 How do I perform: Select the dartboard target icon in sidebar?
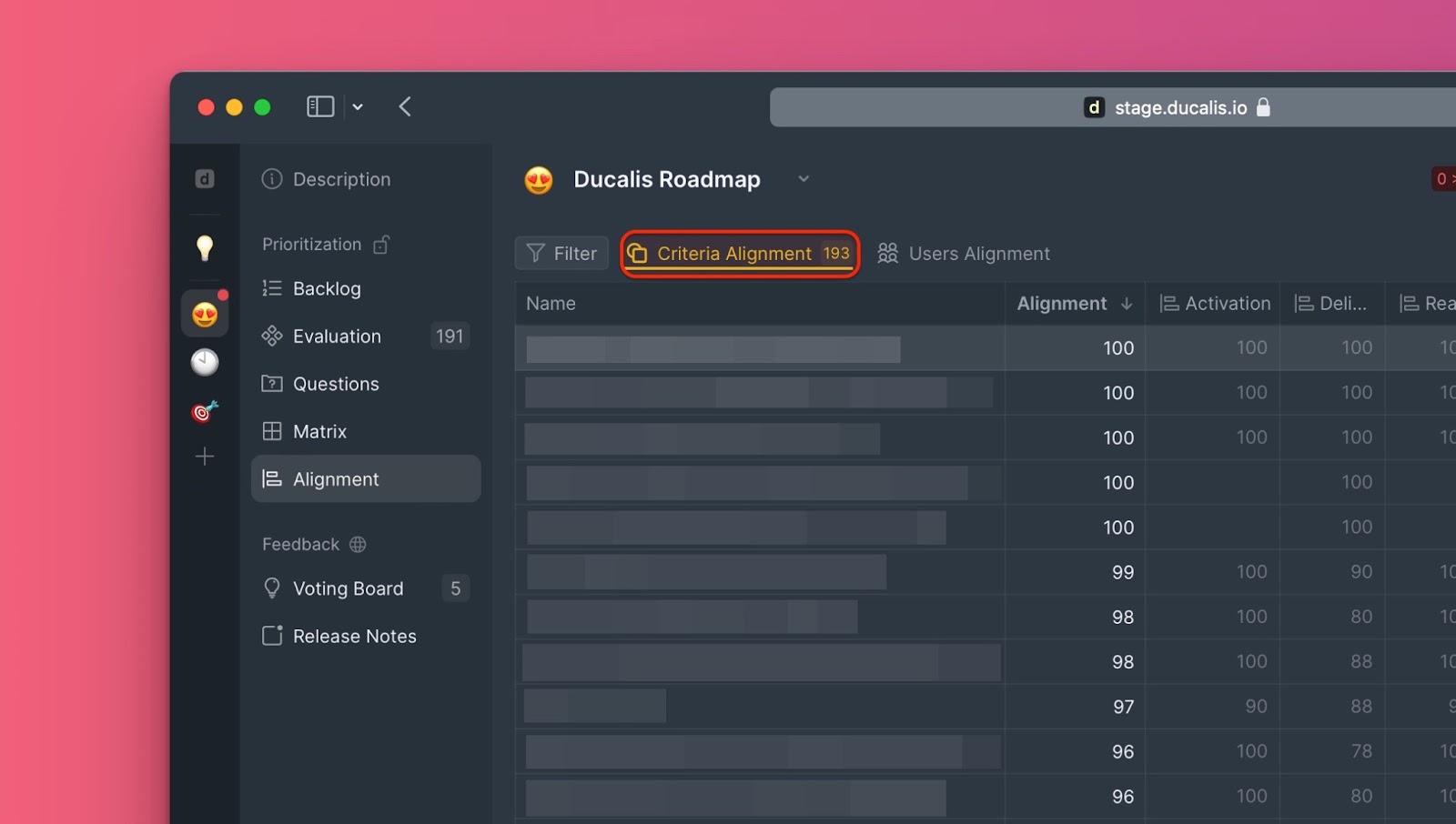click(202, 411)
